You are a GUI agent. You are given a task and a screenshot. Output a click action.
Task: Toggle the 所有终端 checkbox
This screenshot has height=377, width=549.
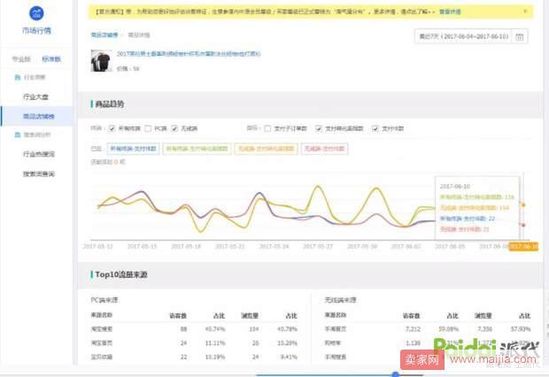click(111, 128)
